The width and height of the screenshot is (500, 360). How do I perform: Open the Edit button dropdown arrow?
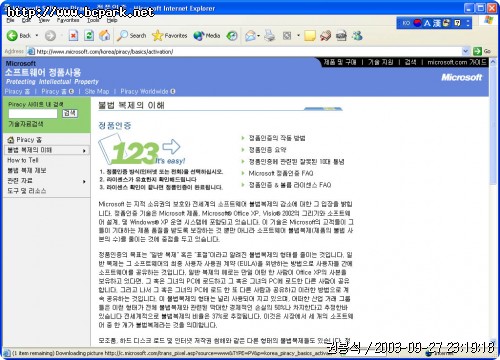point(298,35)
